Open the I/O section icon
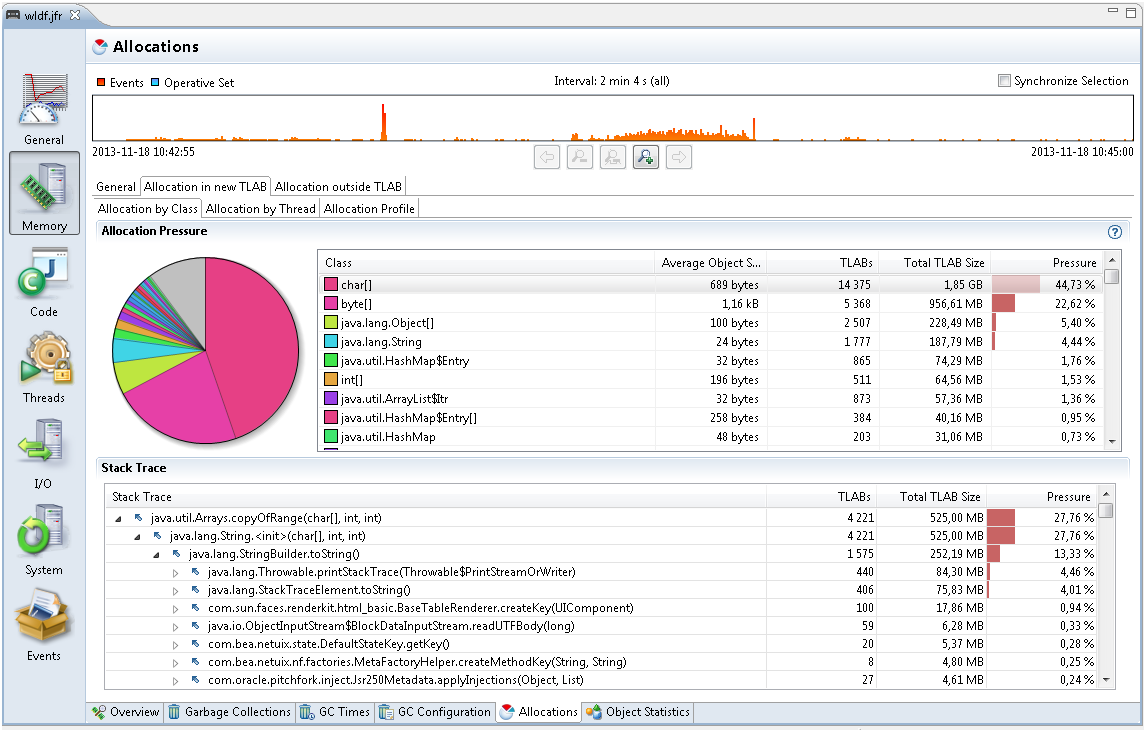 coord(44,452)
